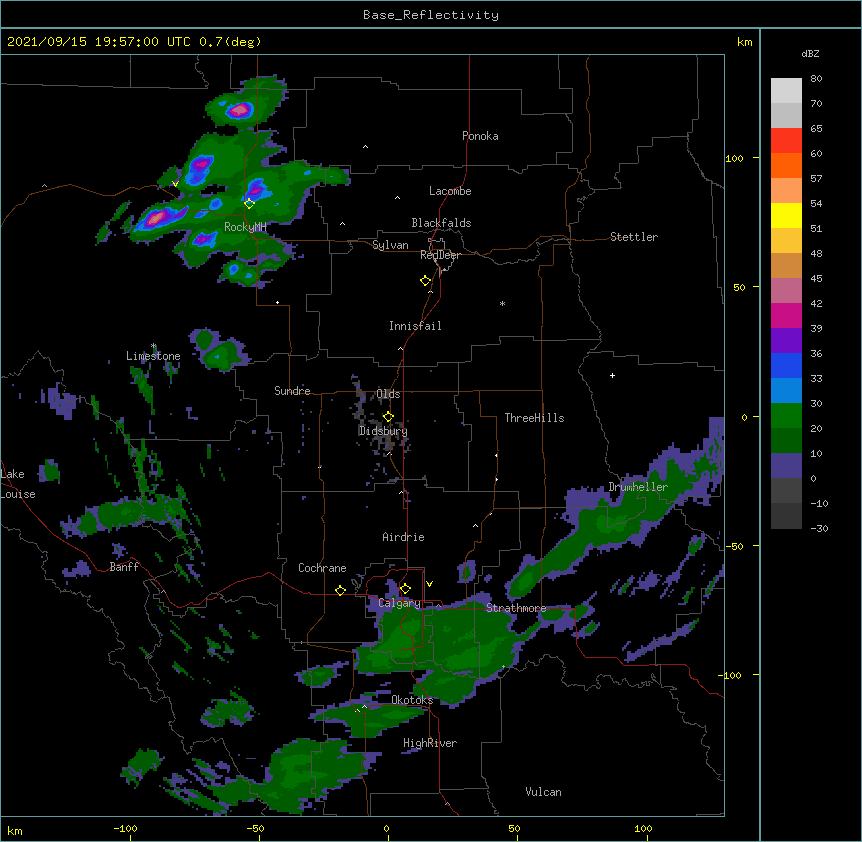Click the Limestone label
The image size is (862, 842).
point(153,356)
